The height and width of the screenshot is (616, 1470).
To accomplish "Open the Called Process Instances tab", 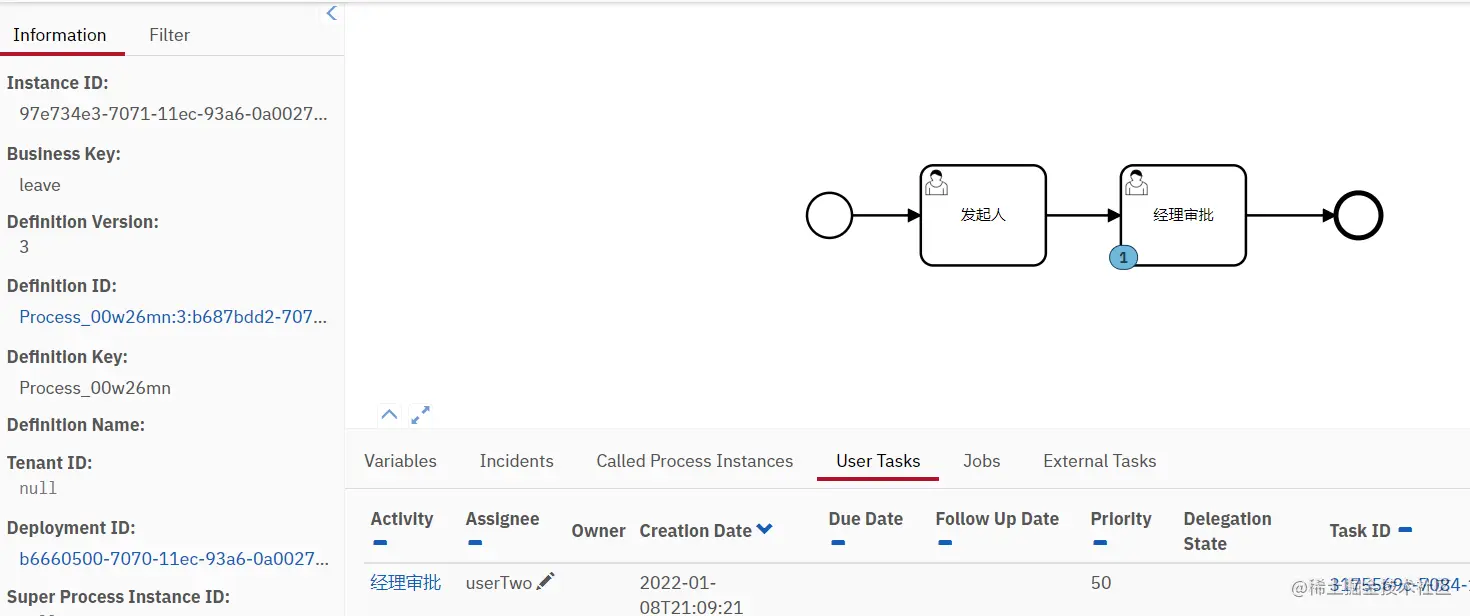I will 695,461.
